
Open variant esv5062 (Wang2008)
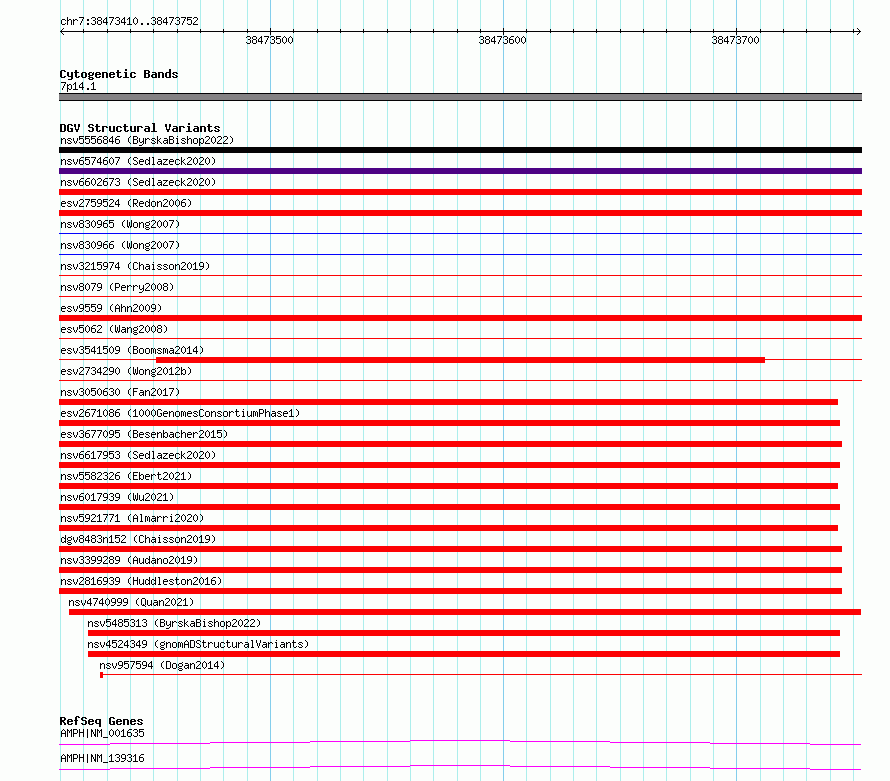(114, 329)
